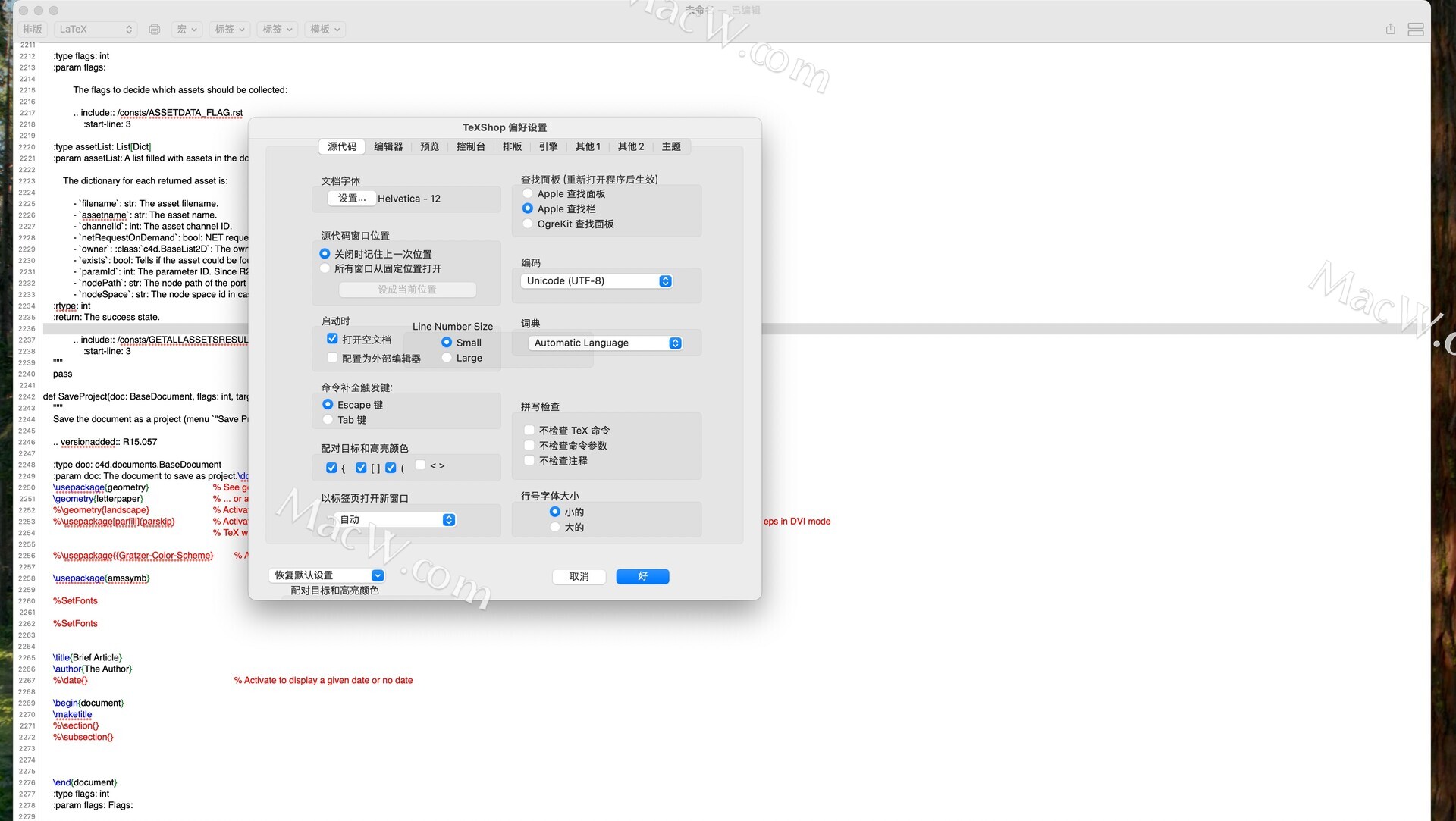The width and height of the screenshot is (1456, 821).
Task: Toggle the split window icon
Action: (x=1415, y=30)
